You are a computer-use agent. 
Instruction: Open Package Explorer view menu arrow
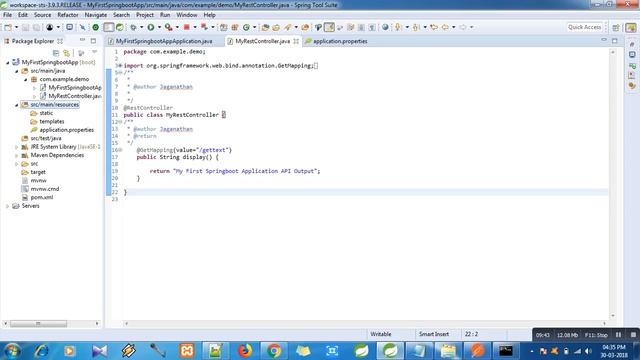click(95, 53)
